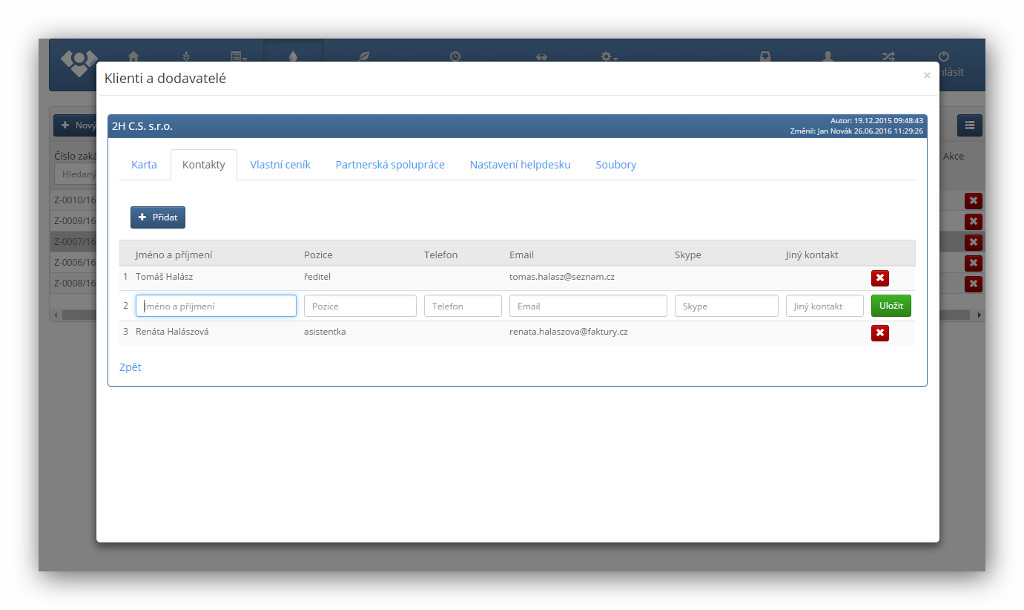Screen dimensions: 1024x610
Task: Close the Klienti a dodavatelé dialog
Action: [x=926, y=76]
